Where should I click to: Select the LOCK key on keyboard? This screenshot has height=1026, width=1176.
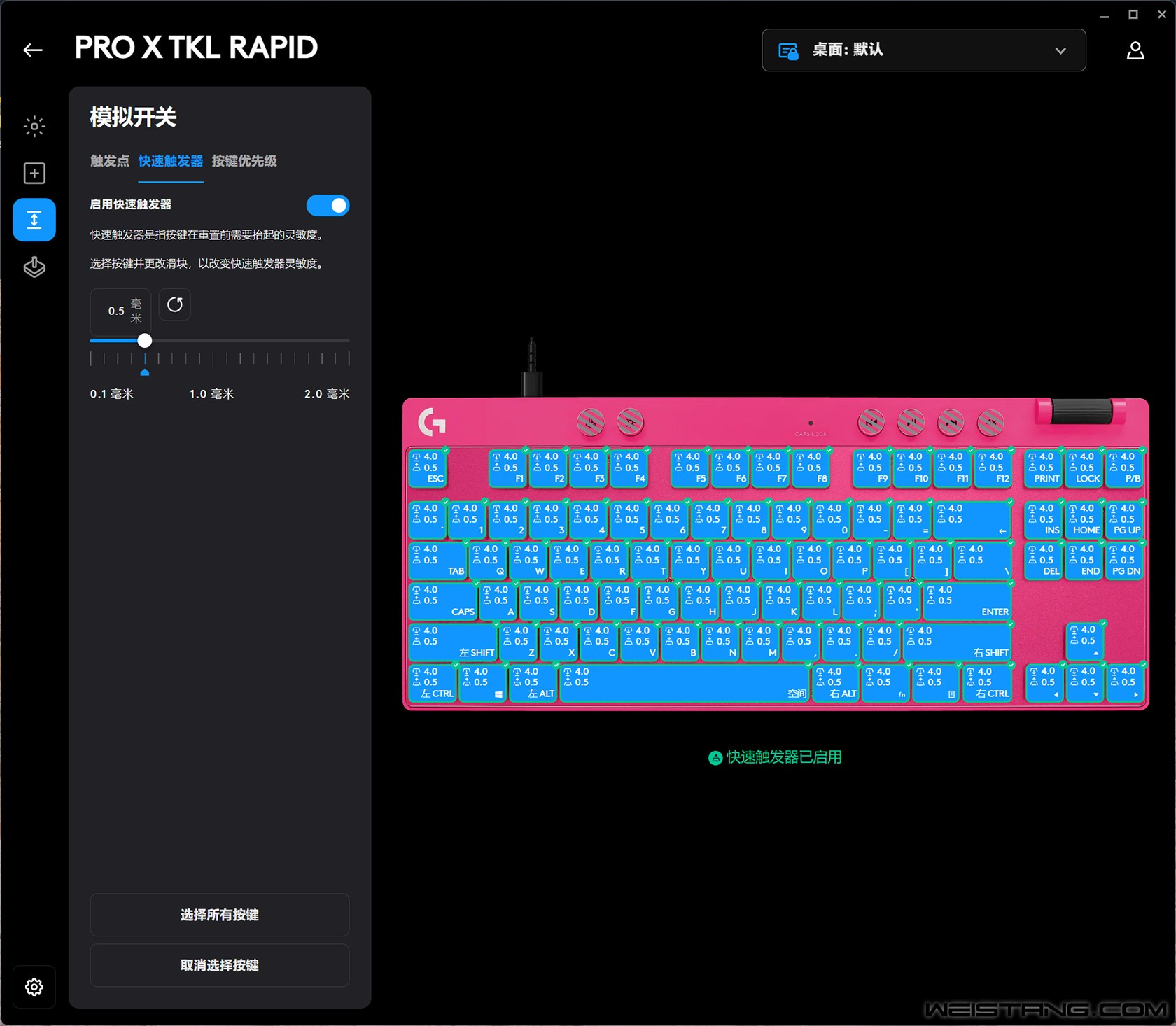click(1084, 468)
